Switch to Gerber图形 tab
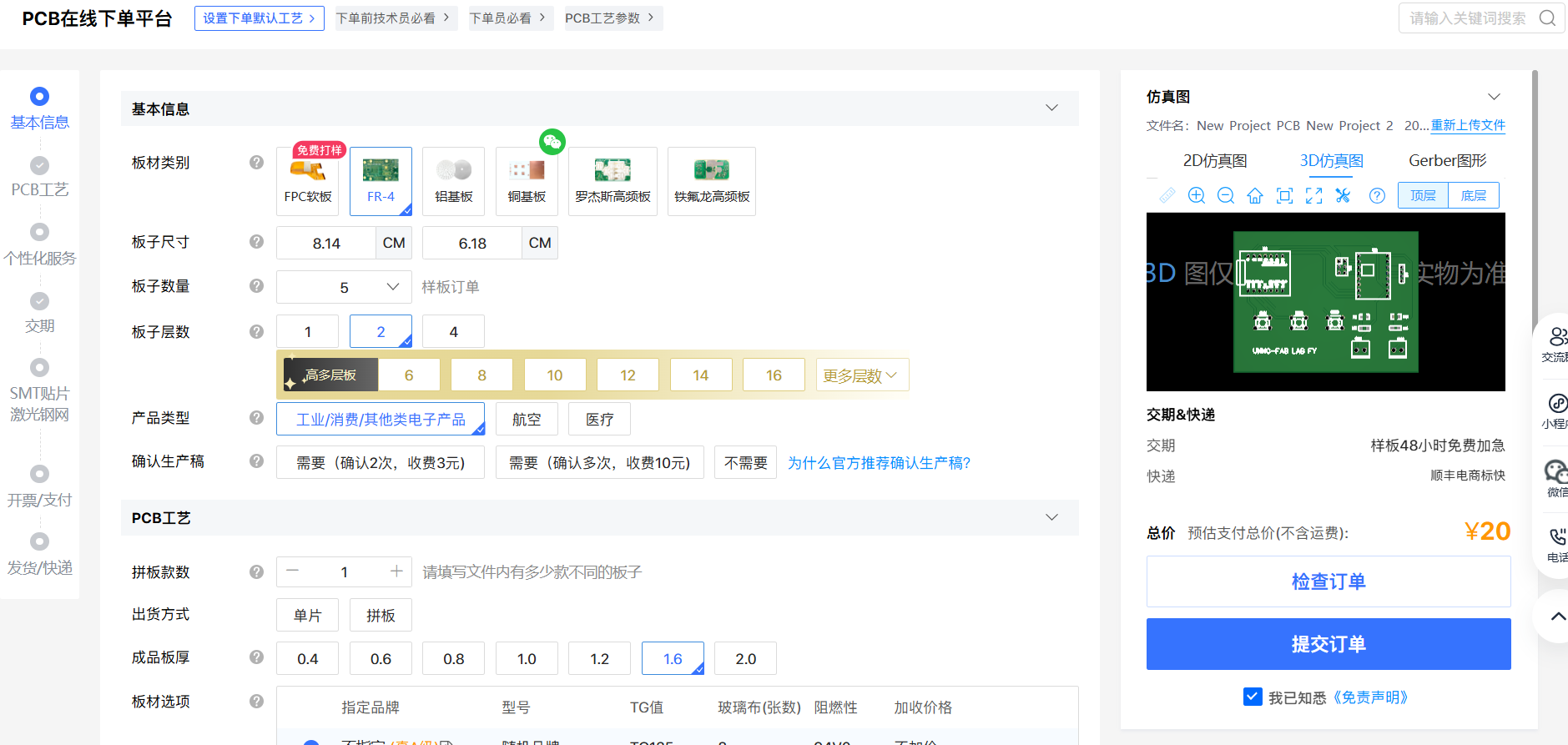Image resolution: width=1568 pixels, height=745 pixels. tap(1448, 160)
